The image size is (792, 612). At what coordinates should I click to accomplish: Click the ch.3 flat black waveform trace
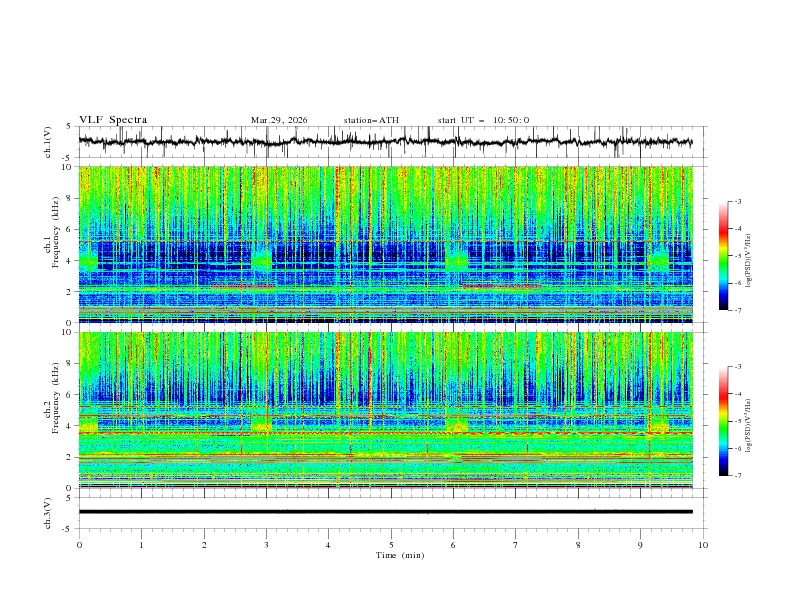tap(385, 512)
